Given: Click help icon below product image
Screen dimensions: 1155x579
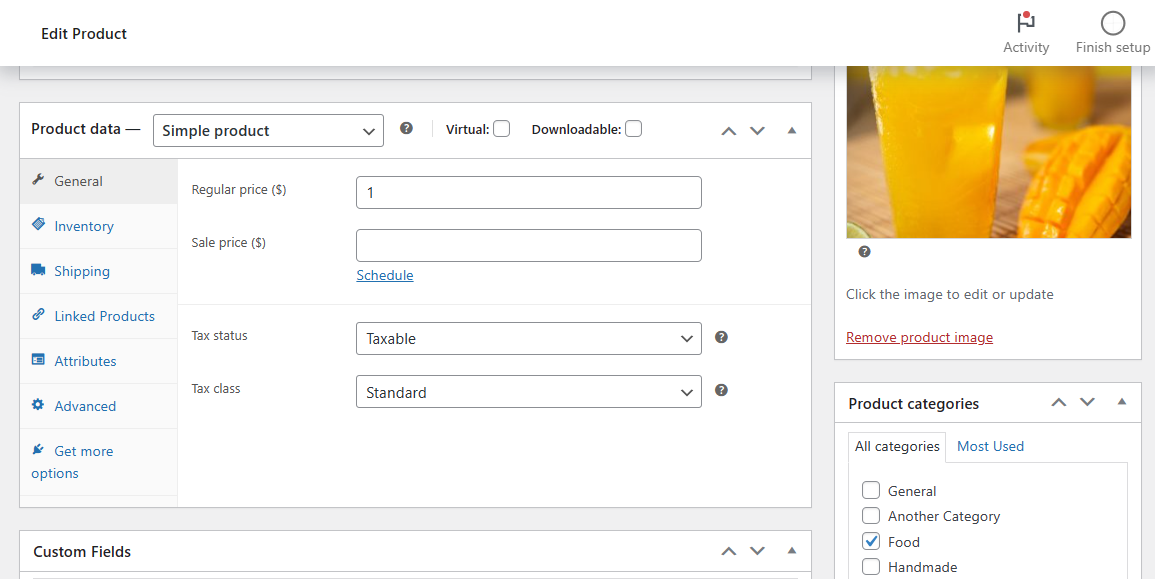Looking at the screenshot, I should click(864, 251).
